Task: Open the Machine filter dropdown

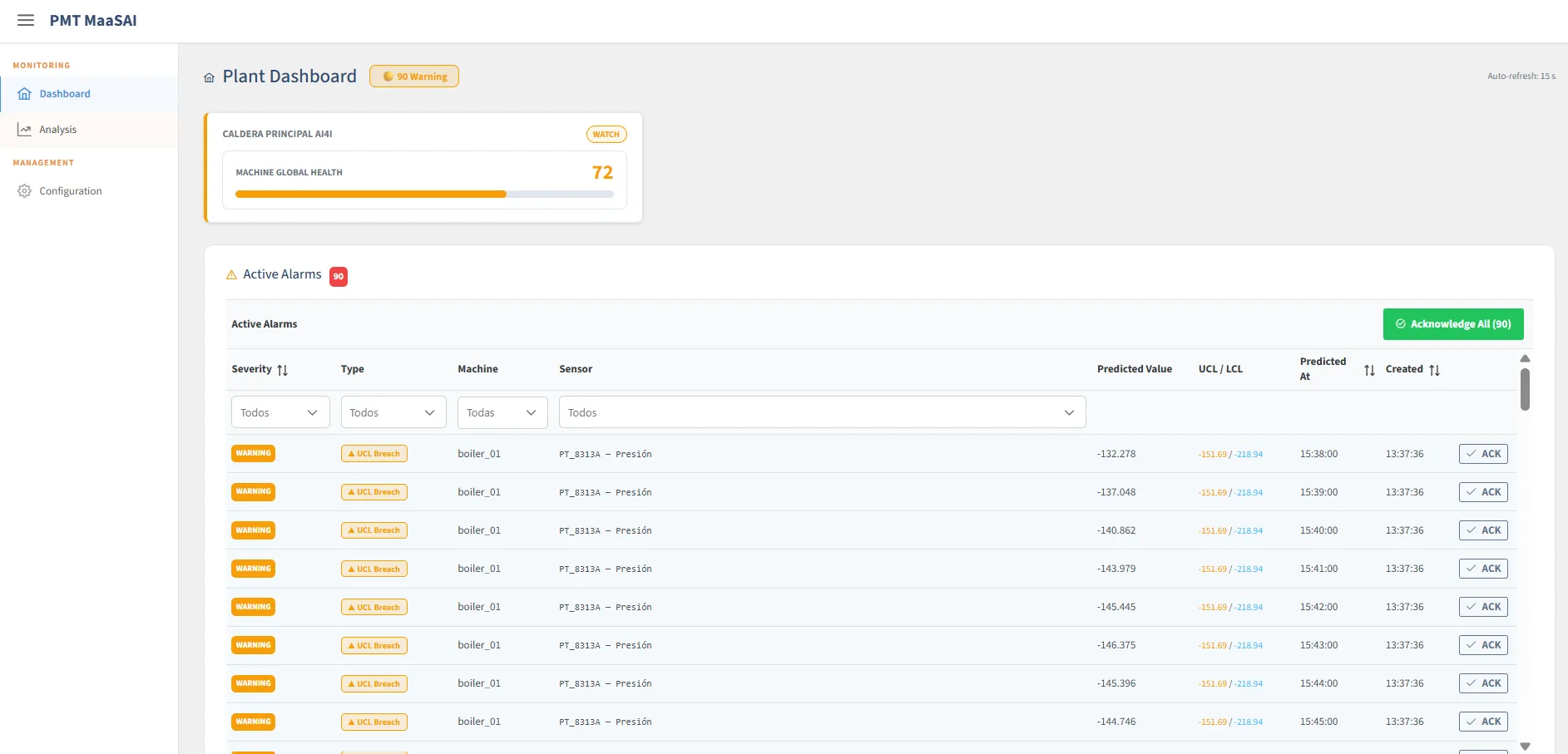Action: tap(502, 412)
